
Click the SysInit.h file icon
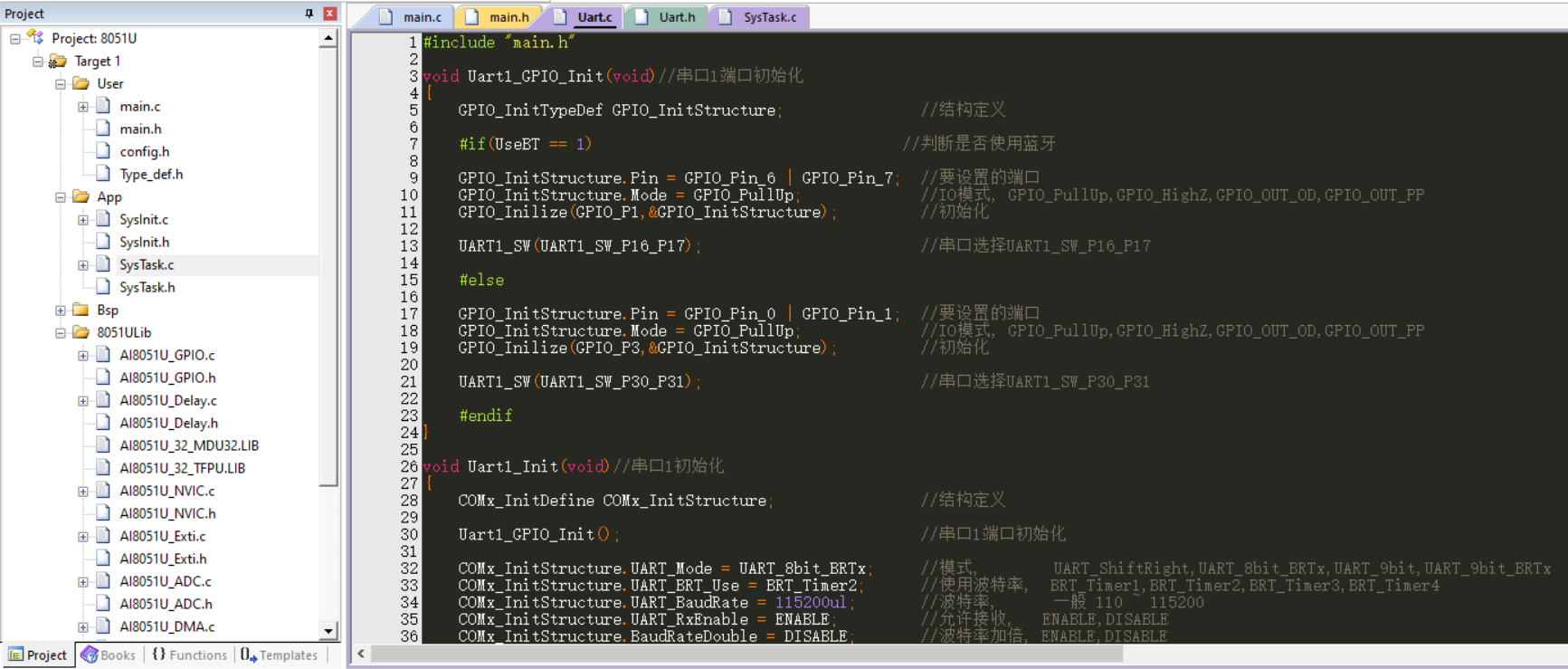click(x=104, y=242)
